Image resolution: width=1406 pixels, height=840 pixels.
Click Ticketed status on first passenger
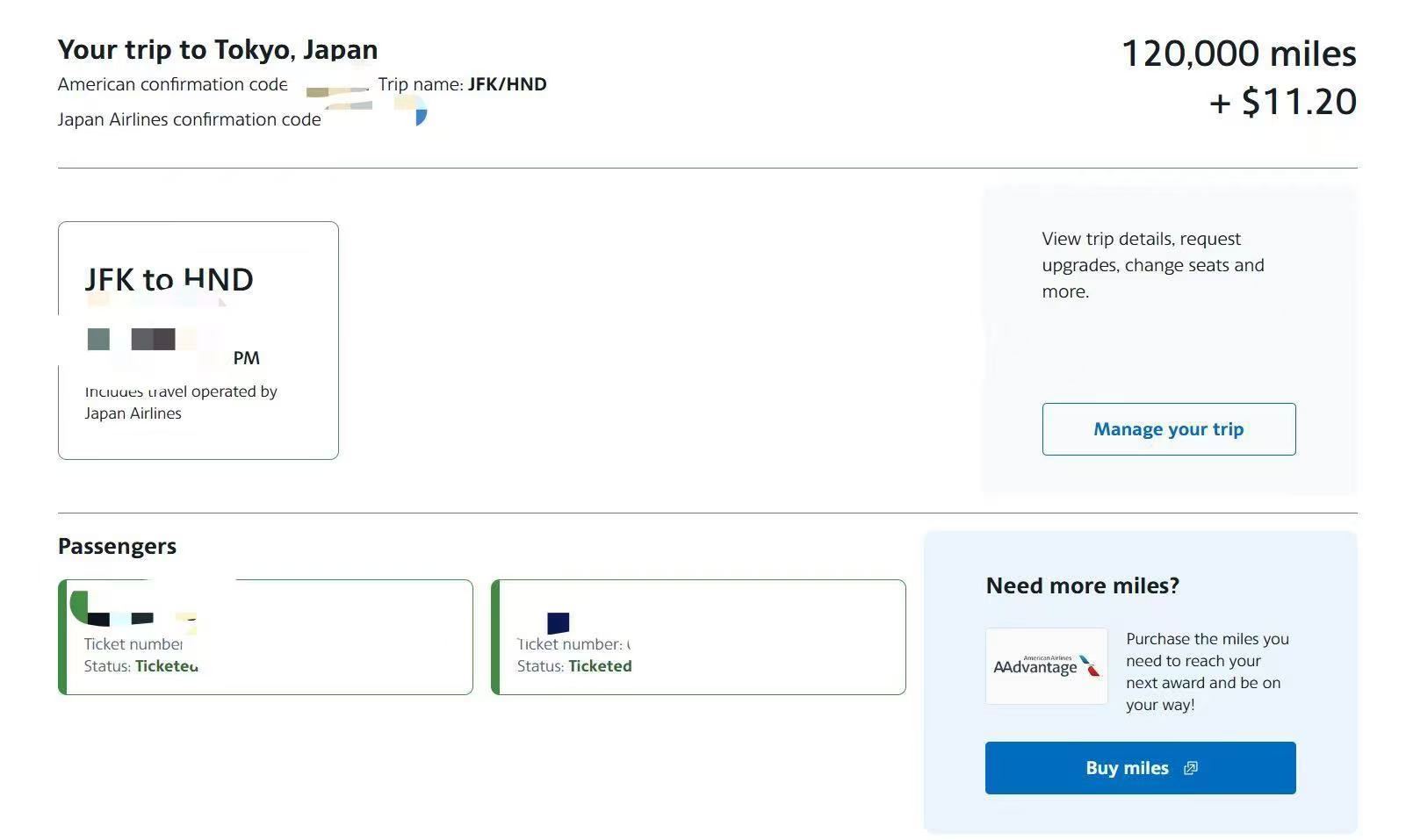[166, 666]
